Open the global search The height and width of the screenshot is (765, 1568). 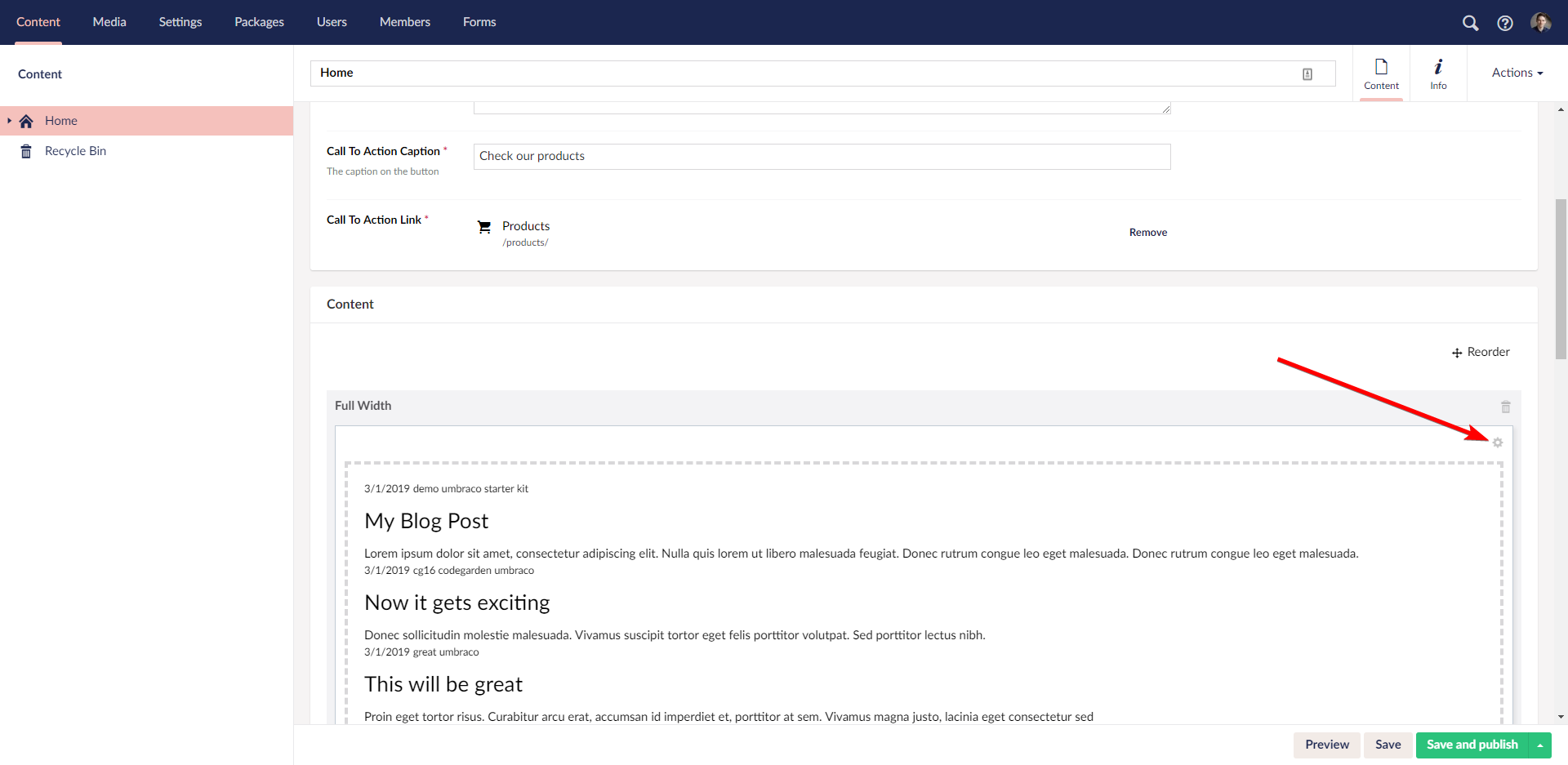point(1471,23)
